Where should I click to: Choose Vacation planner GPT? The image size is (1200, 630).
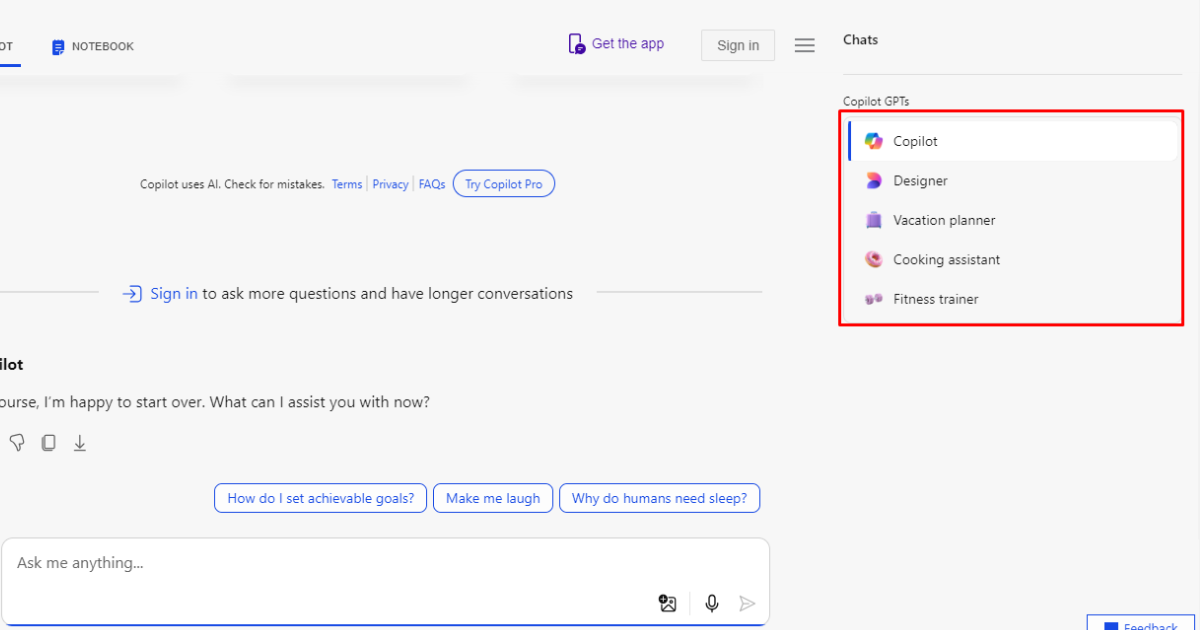[x=1012, y=220]
